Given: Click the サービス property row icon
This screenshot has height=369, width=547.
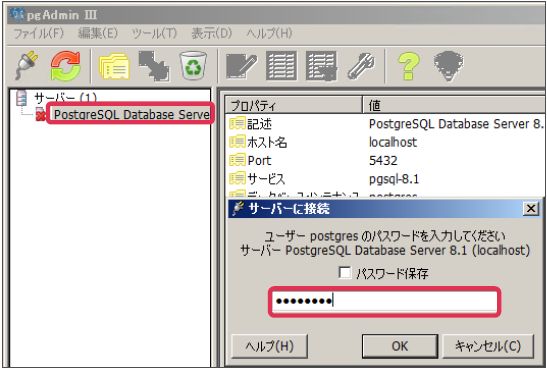Looking at the screenshot, I should click(x=237, y=179).
